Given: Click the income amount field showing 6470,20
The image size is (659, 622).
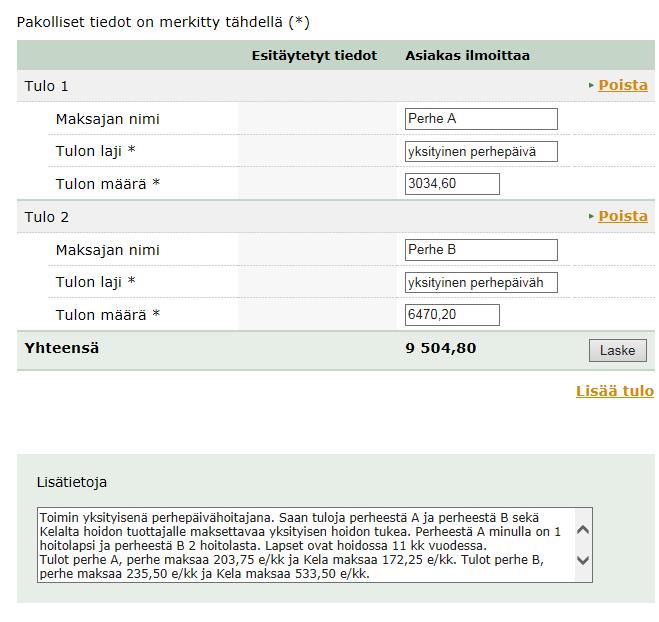Looking at the screenshot, I should click(452, 315).
